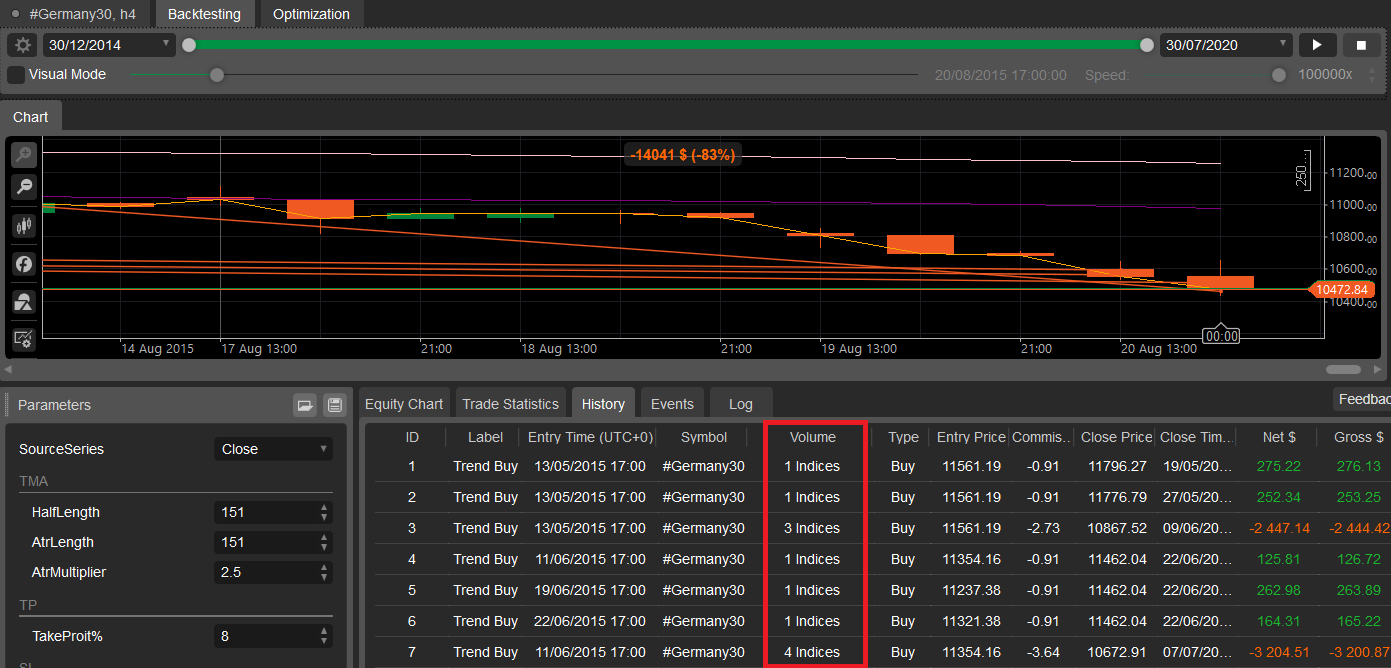This screenshot has height=668, width=1391.
Task: Open backtesting settings gear icon
Action: (23, 45)
